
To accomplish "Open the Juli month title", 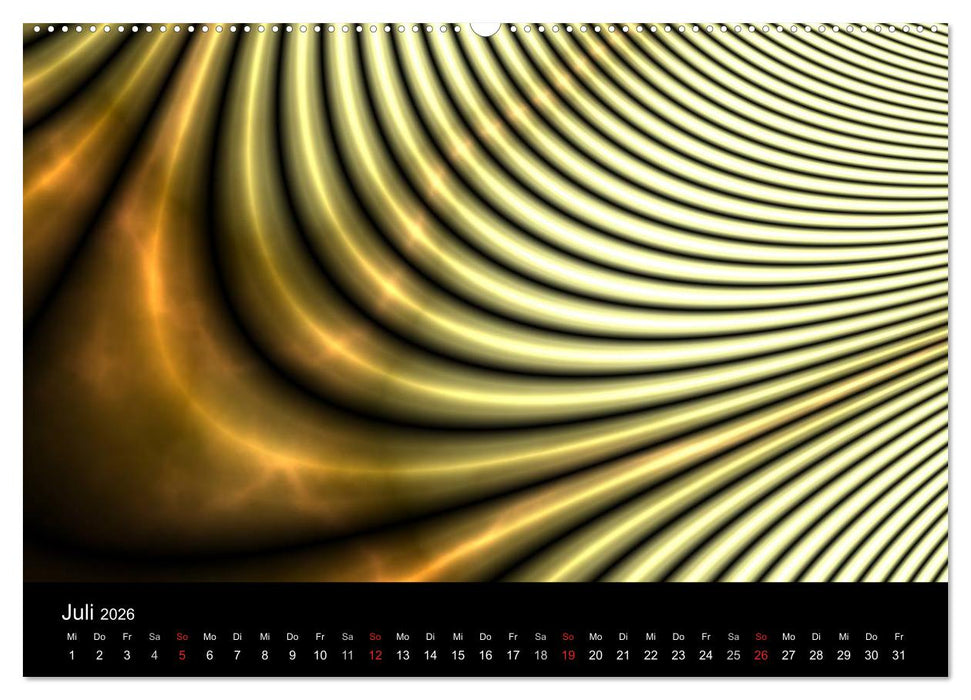I will tap(79, 614).
